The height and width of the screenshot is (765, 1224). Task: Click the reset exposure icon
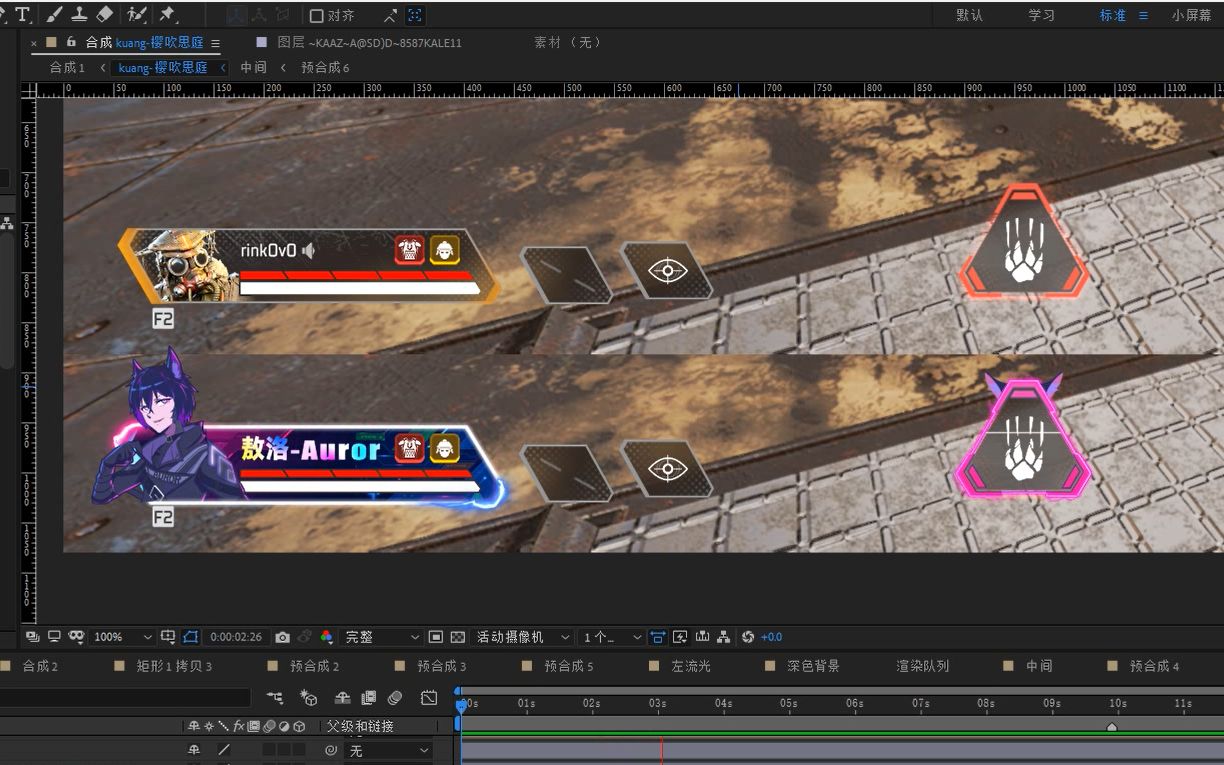coord(747,637)
